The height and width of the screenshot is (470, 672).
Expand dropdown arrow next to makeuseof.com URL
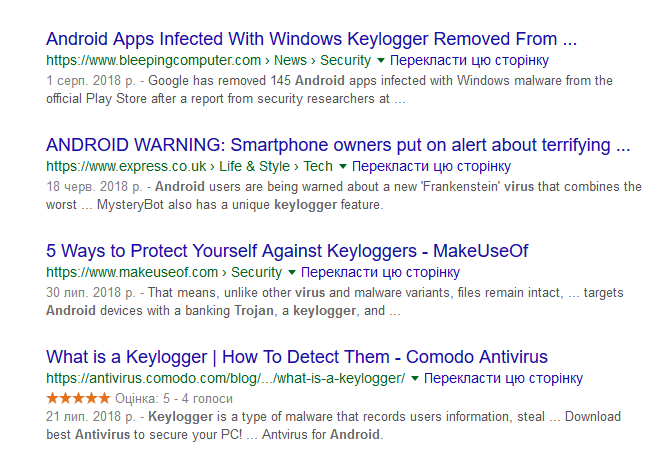pyautogui.click(x=291, y=272)
